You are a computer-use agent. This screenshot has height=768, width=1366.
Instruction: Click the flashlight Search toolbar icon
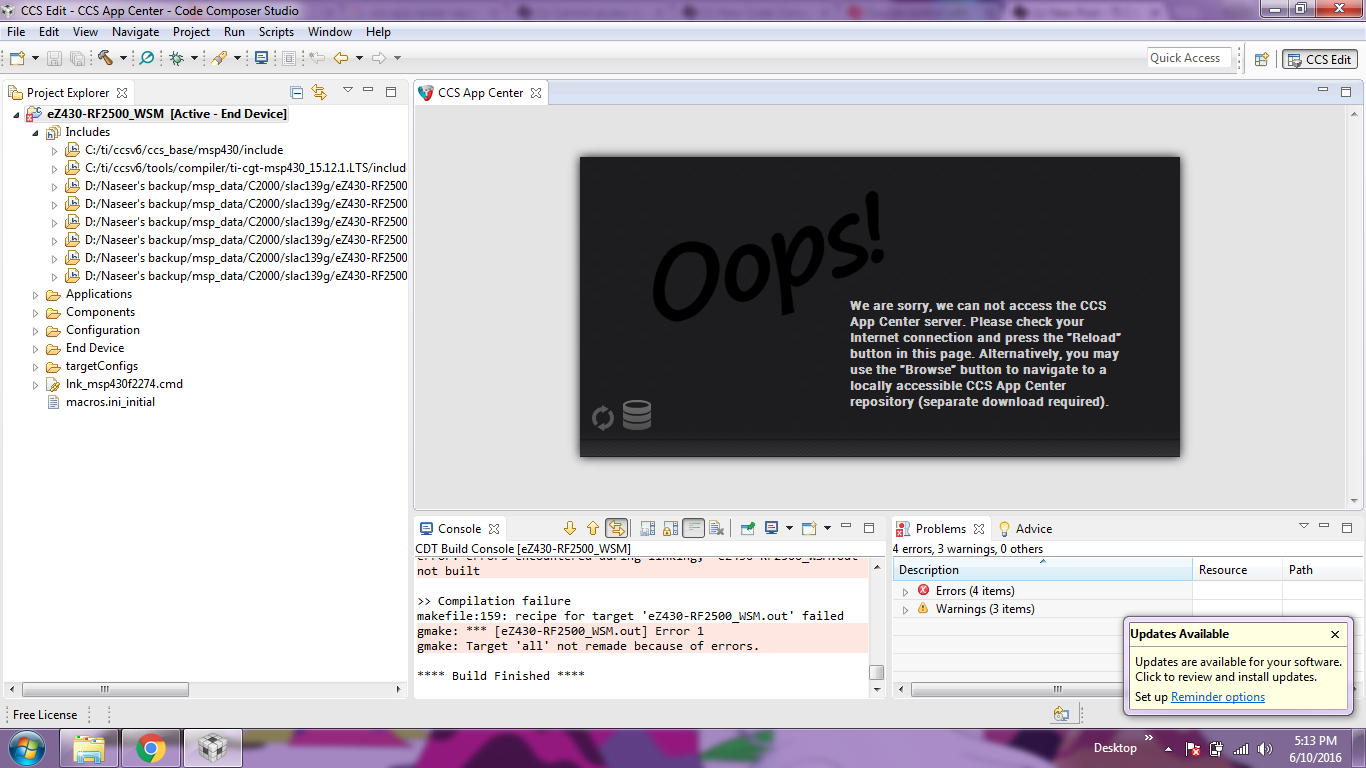tap(219, 58)
